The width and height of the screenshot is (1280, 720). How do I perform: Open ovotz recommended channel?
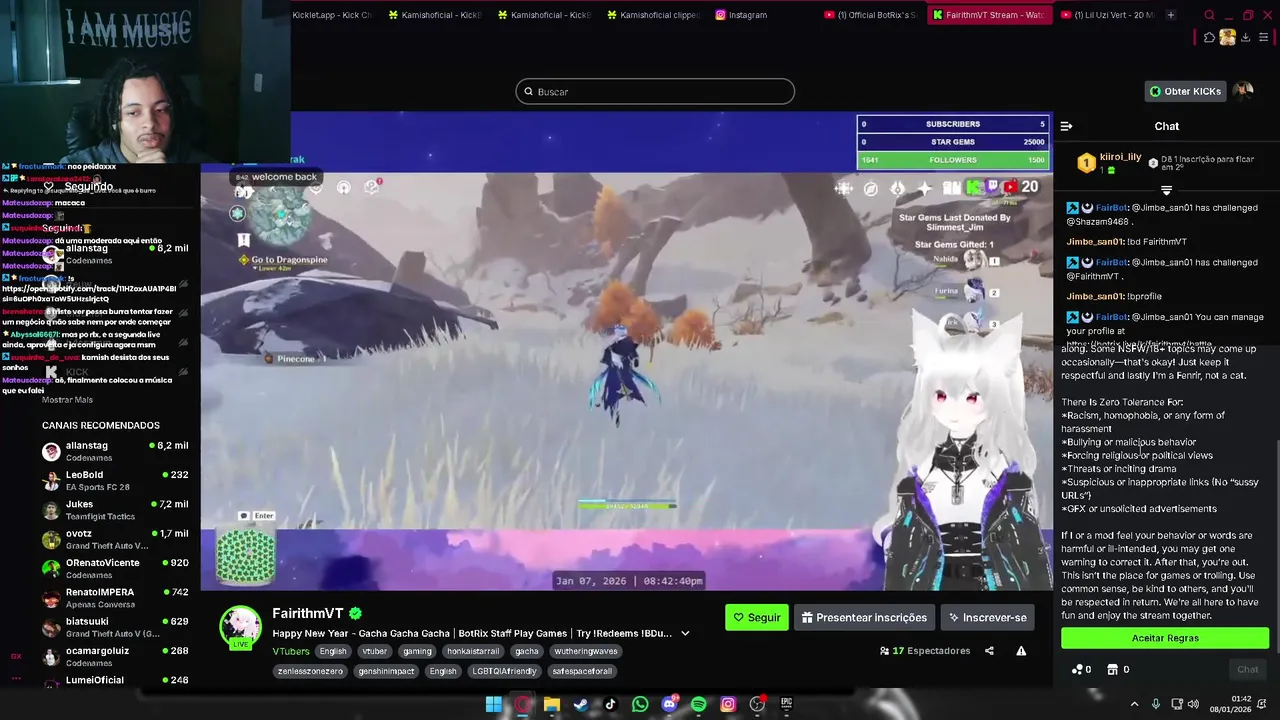[x=115, y=539]
